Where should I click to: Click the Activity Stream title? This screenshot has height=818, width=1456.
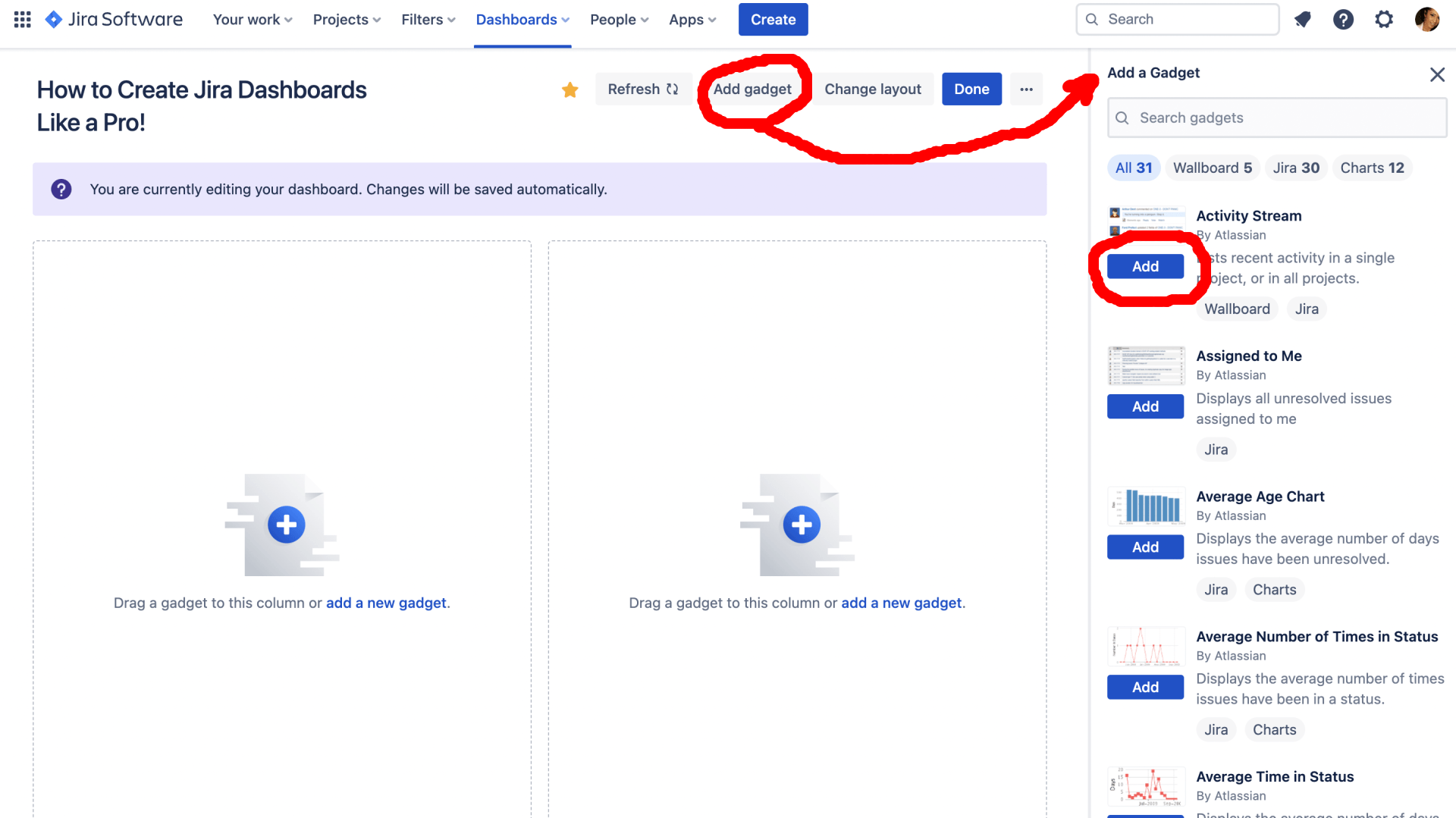(x=1248, y=216)
